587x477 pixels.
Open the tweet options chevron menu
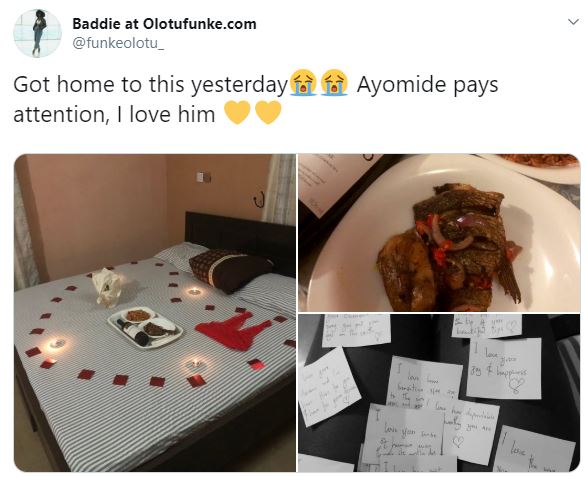[573, 22]
